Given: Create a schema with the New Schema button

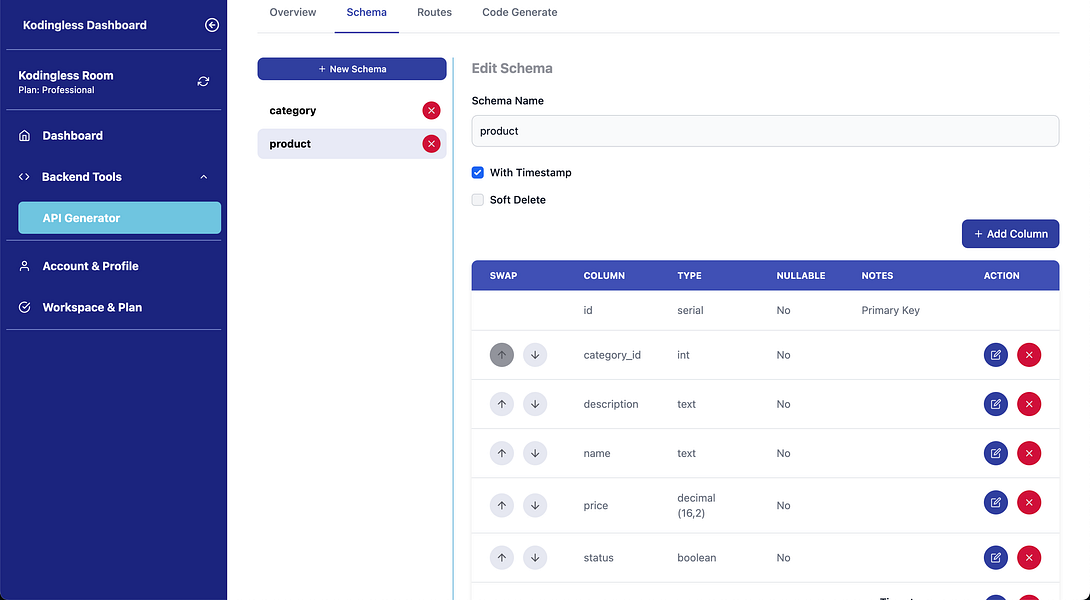Looking at the screenshot, I should (351, 68).
